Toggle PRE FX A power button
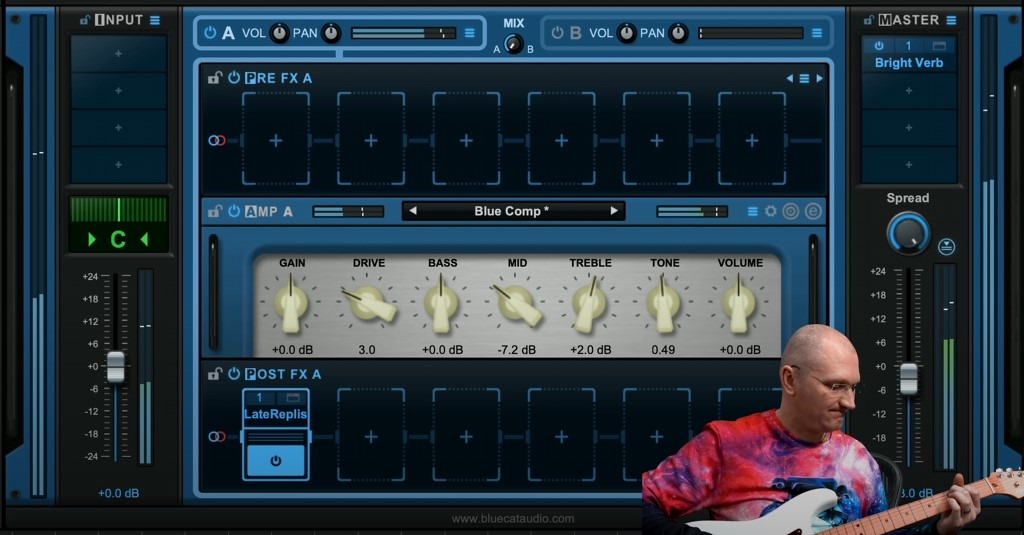This screenshot has width=1024, height=535. [x=234, y=78]
